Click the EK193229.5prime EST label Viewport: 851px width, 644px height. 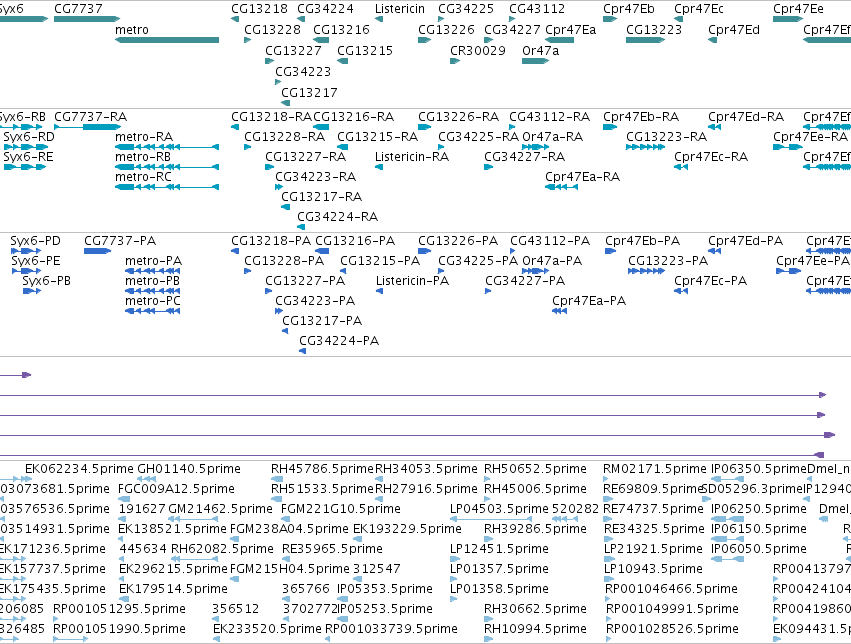[x=407, y=529]
